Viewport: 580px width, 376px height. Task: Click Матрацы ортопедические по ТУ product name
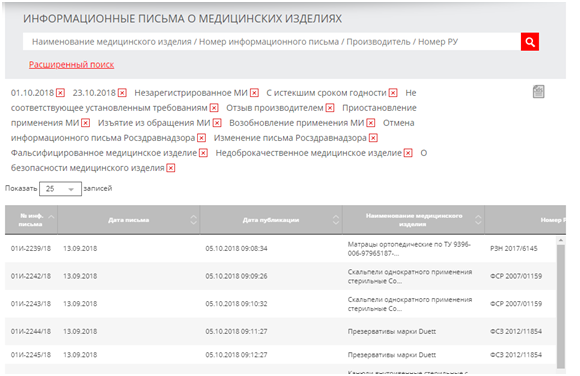click(x=409, y=249)
